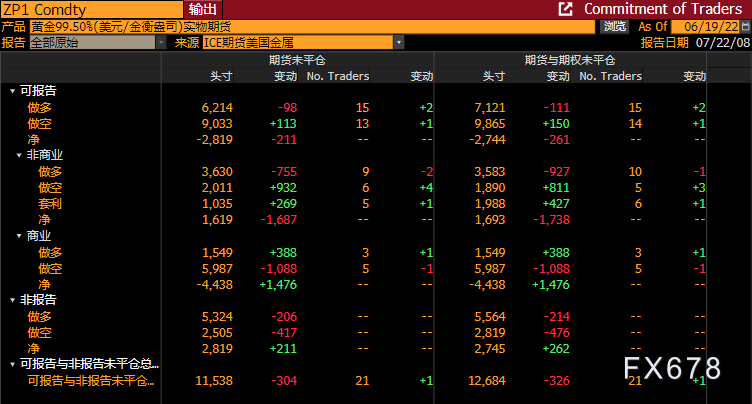Viewport: 752px width, 404px height.
Task: Collapse the 非商业 subsection
Action: click(19, 155)
